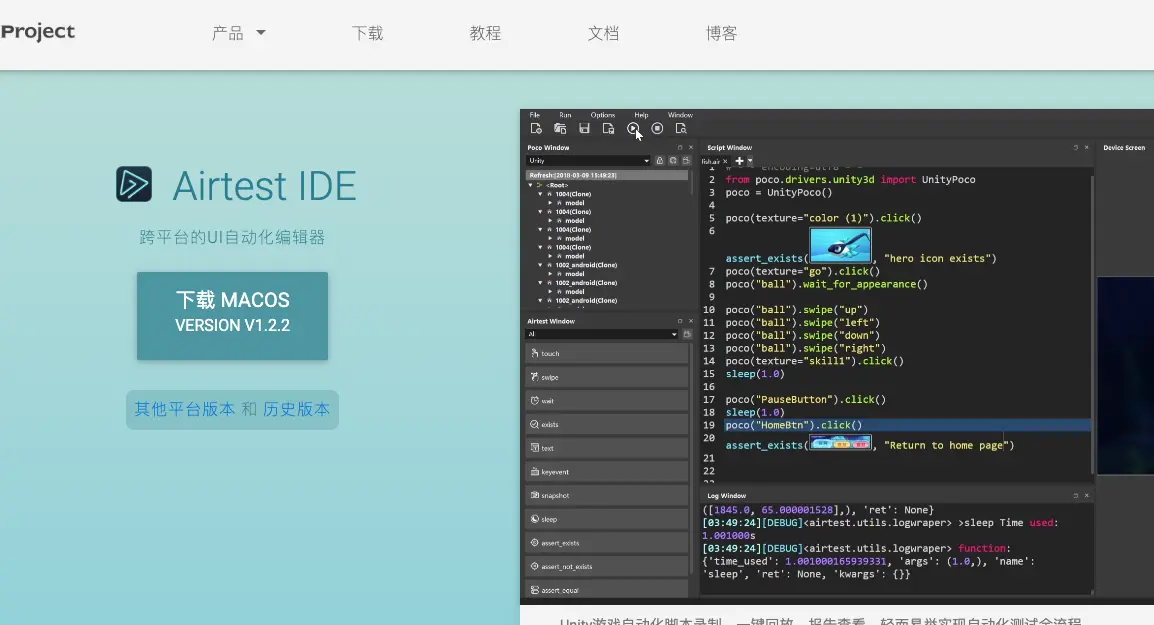Click the save floppy disk toolbar icon

tap(584, 129)
